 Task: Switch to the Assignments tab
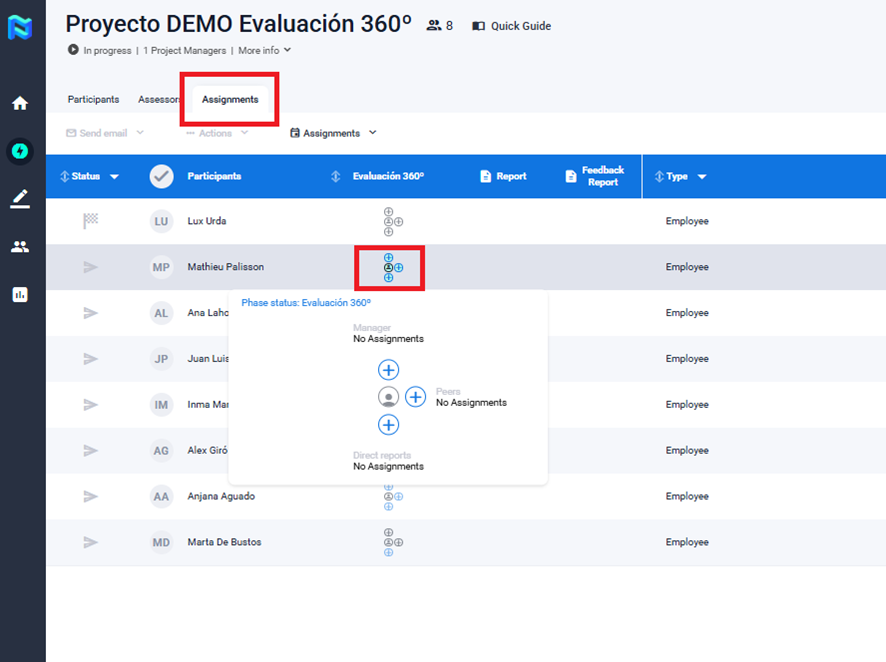point(230,99)
